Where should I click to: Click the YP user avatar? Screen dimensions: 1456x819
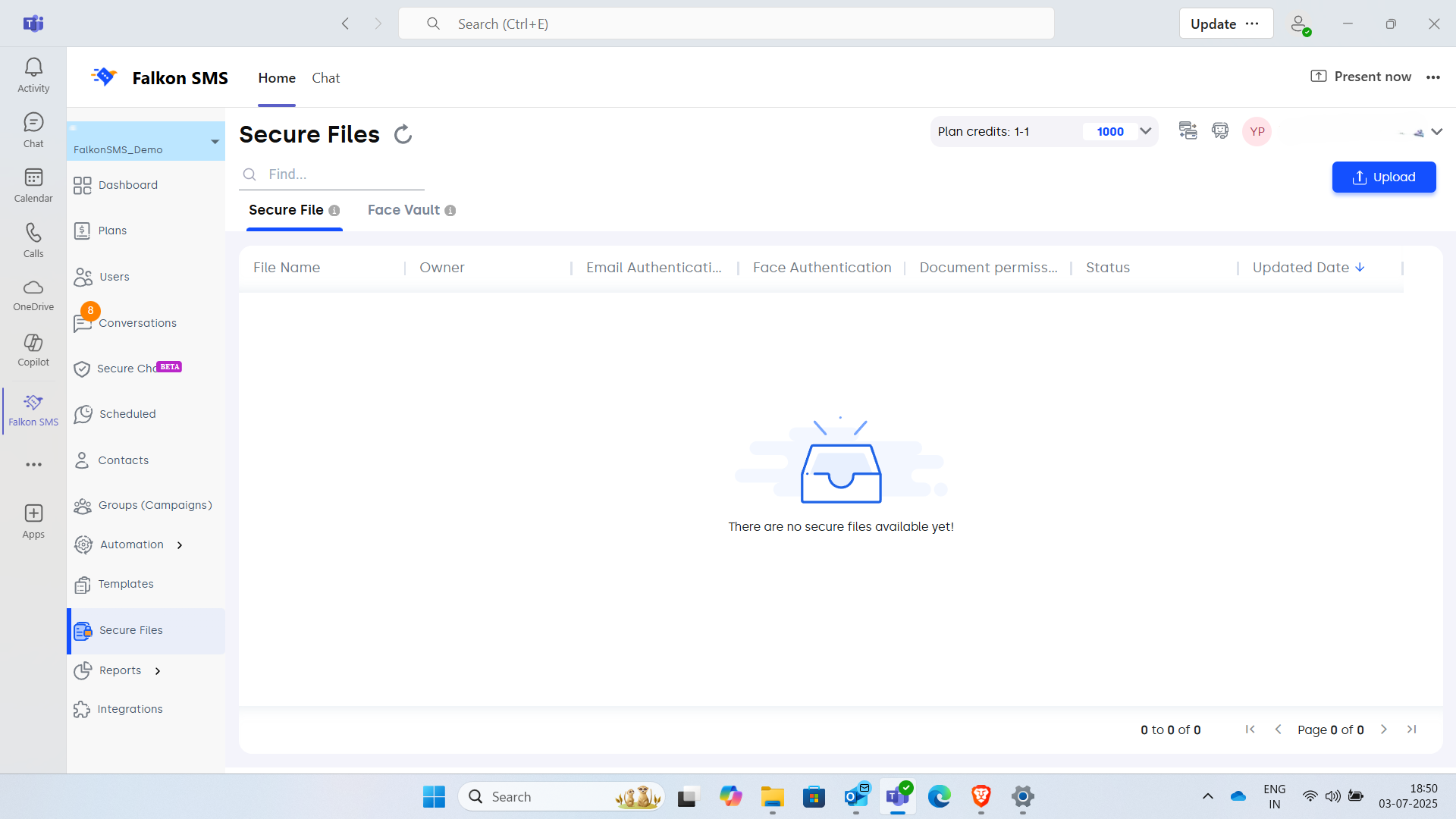tap(1257, 131)
